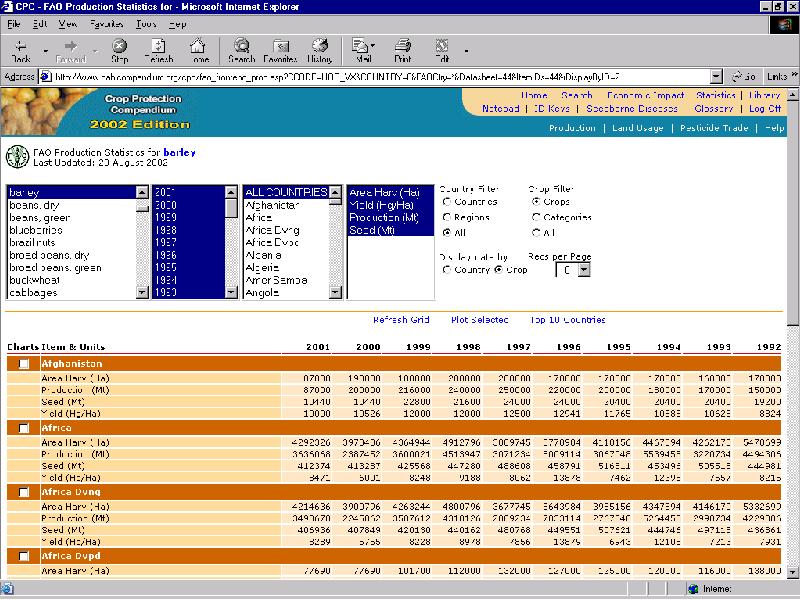
Task: Open the Economic Impact link
Action: click(x=645, y=95)
